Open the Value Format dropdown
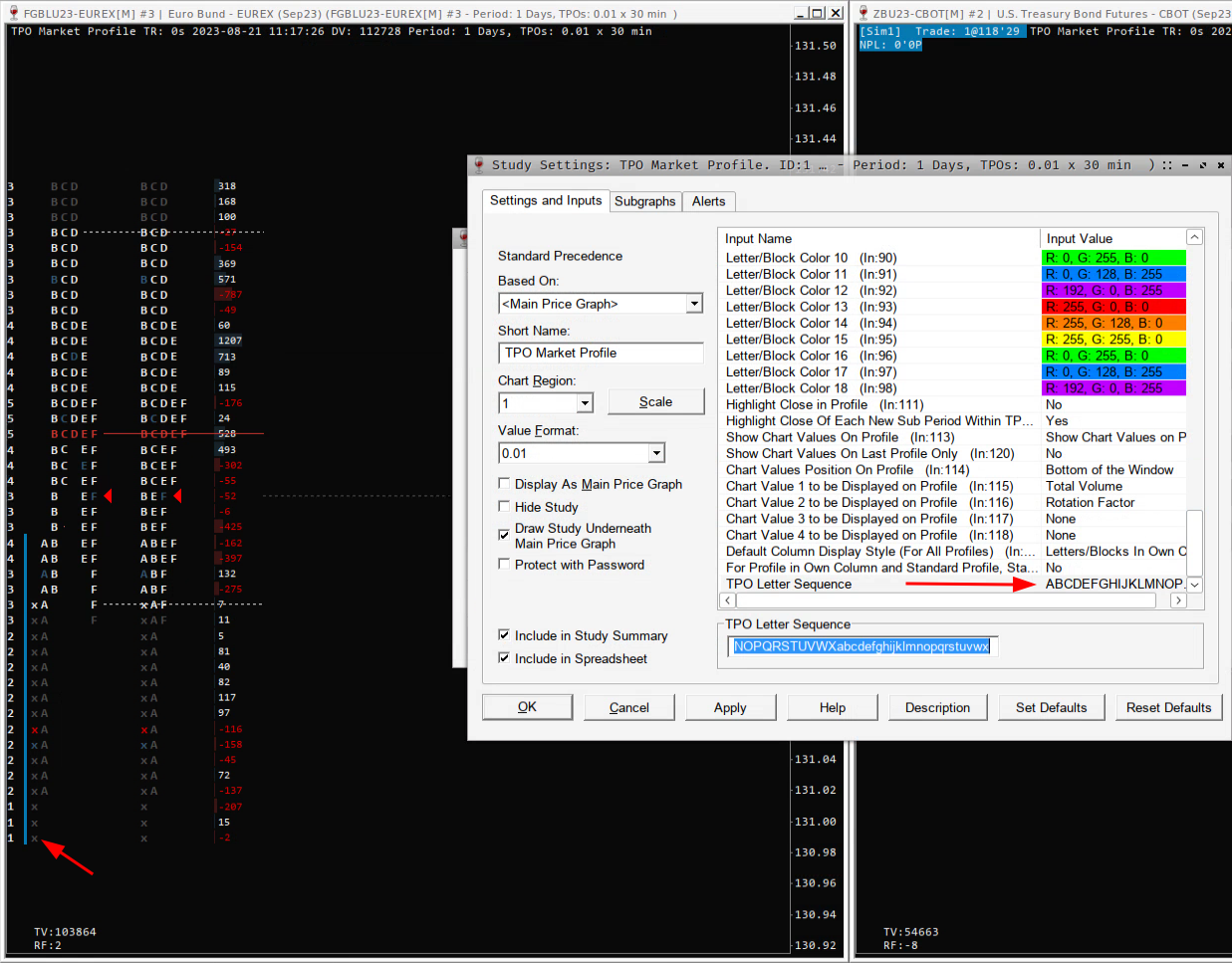Image resolution: width=1232 pixels, height=963 pixels. [655, 453]
